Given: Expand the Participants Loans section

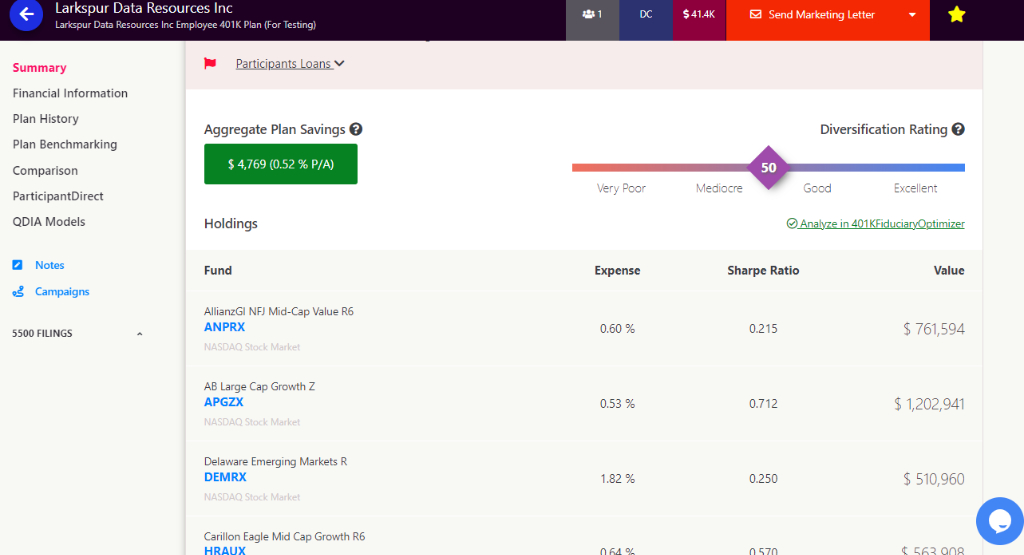Looking at the screenshot, I should pyautogui.click(x=290, y=64).
